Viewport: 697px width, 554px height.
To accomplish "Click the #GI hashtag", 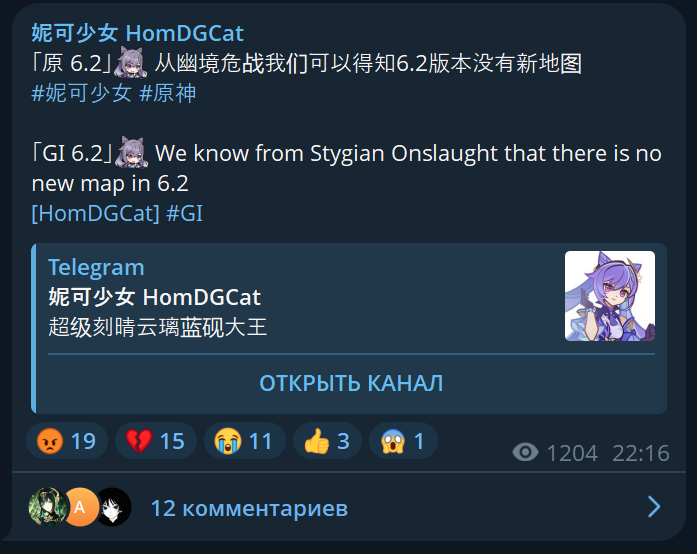I will click(184, 213).
